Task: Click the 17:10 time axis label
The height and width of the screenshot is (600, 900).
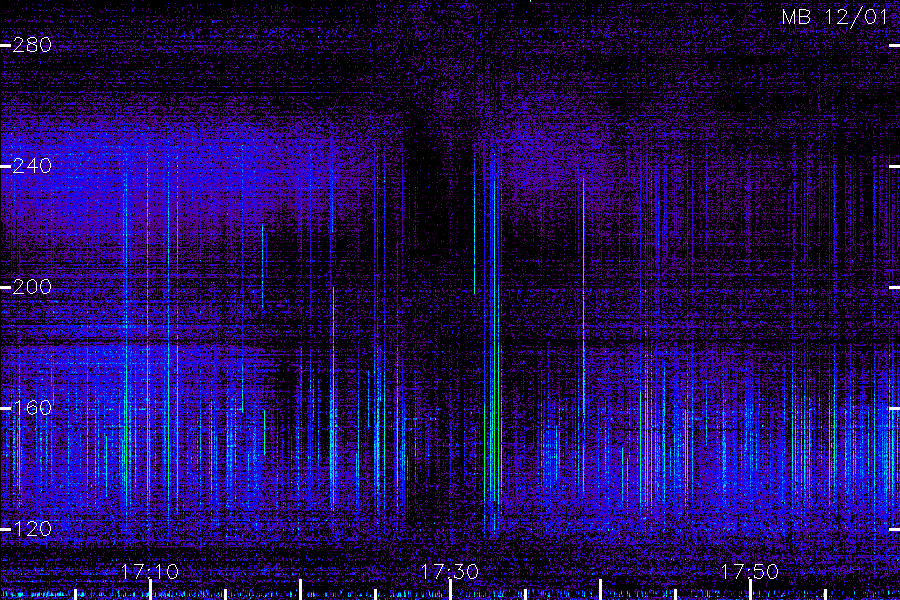Action: point(150,571)
